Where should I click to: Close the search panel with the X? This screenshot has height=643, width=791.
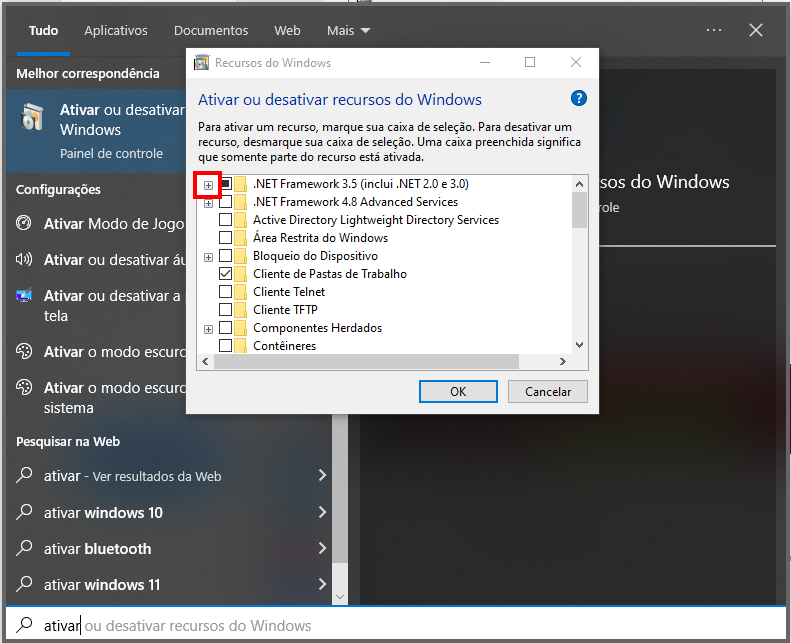click(x=756, y=30)
